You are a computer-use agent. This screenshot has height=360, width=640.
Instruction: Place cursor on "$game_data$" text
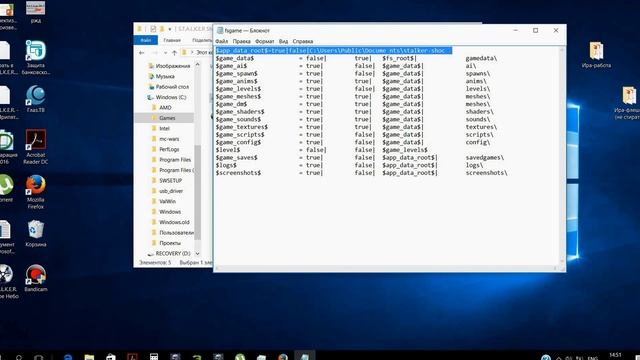coord(235,58)
